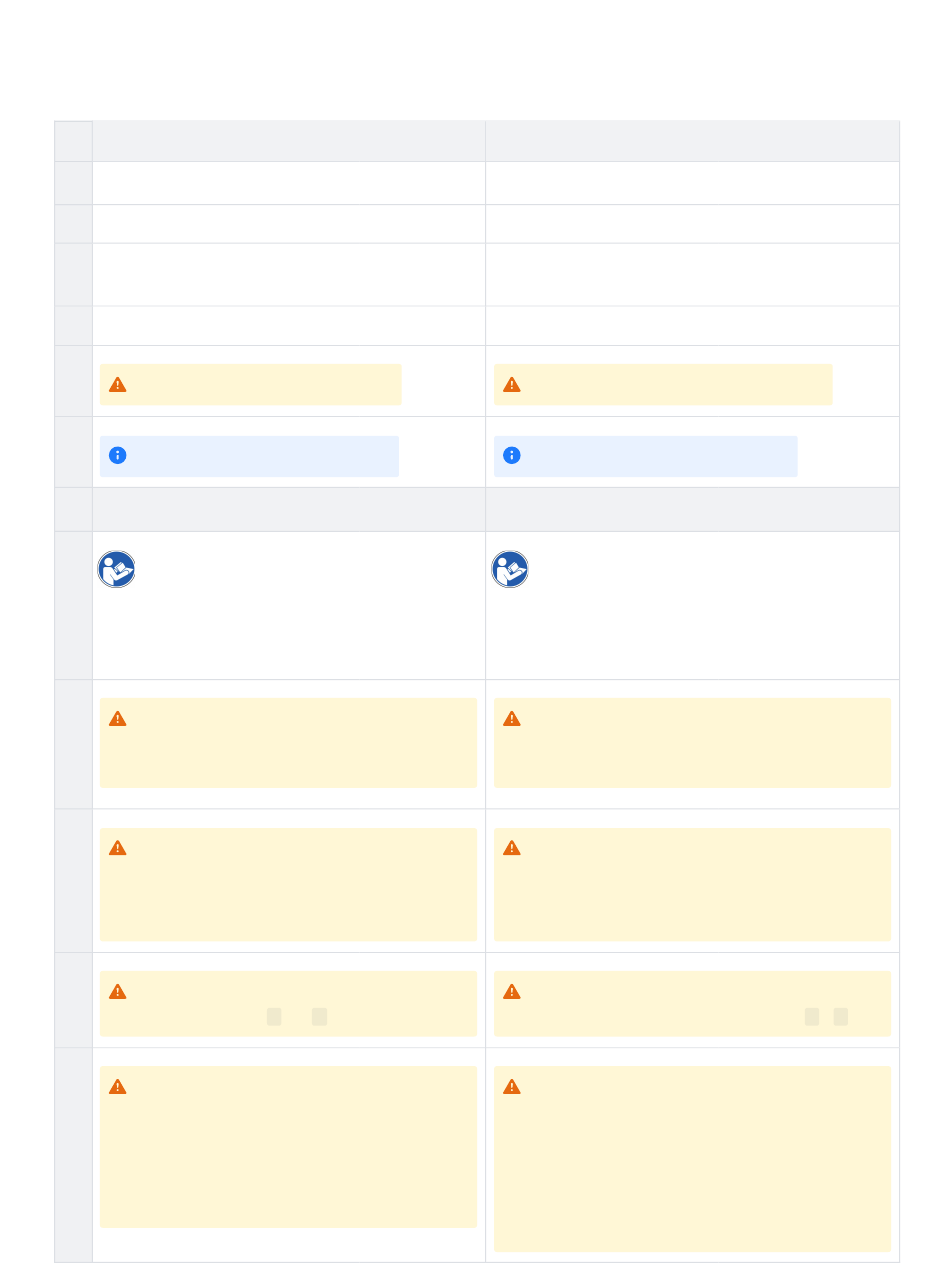The height and width of the screenshot is (1267, 950).
Task: Click the blue info banner body in left column
Action: (x=249, y=456)
